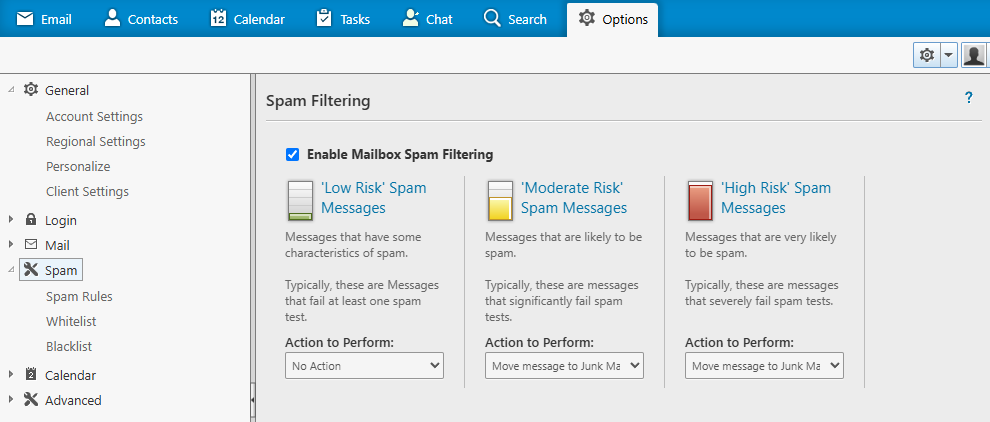Click the Chat person icon
The width and height of the screenshot is (990, 422).
[x=410, y=18]
